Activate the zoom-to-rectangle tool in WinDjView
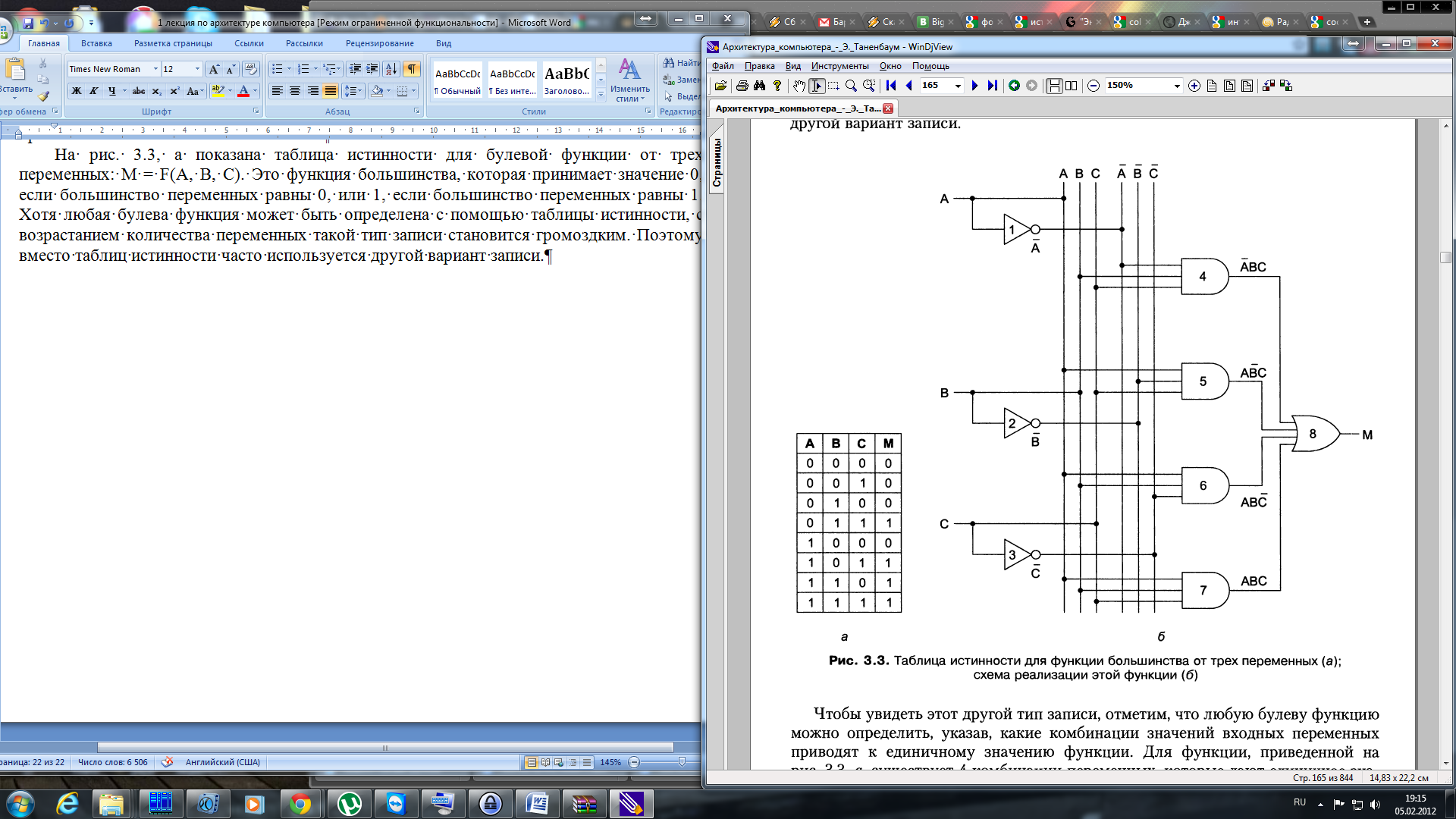Image resolution: width=1456 pixels, height=819 pixels. (869, 86)
